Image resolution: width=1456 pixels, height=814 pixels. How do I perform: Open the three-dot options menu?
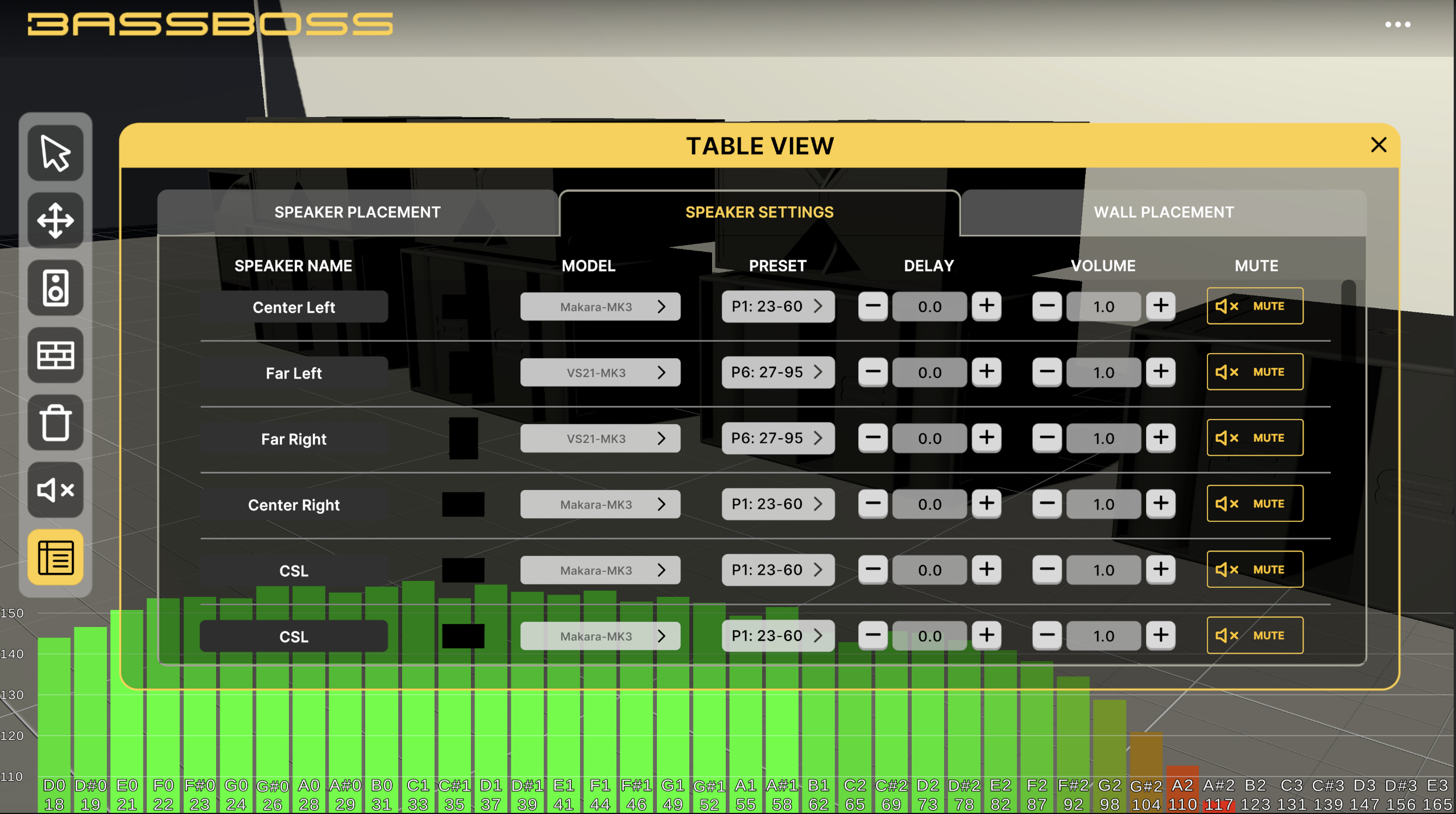coord(1397,24)
